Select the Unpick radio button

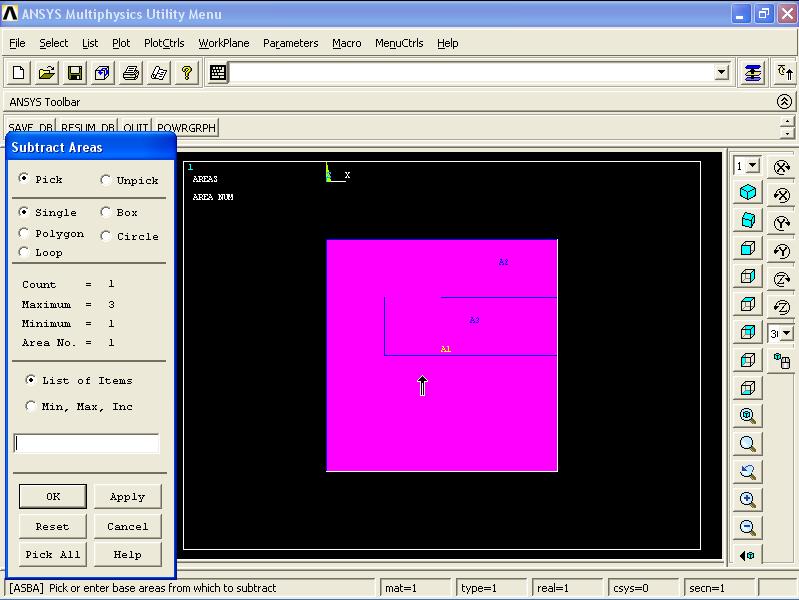tap(105, 179)
